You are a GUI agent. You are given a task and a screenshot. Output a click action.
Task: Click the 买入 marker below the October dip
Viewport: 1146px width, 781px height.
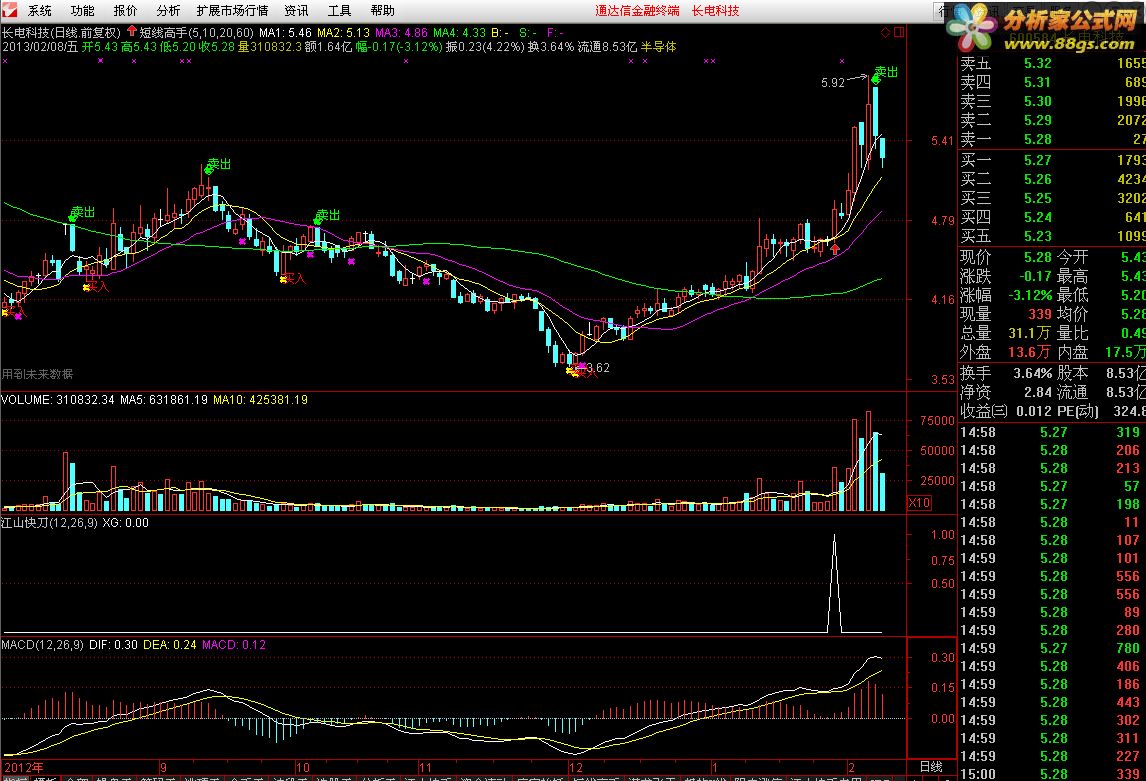click(x=294, y=278)
